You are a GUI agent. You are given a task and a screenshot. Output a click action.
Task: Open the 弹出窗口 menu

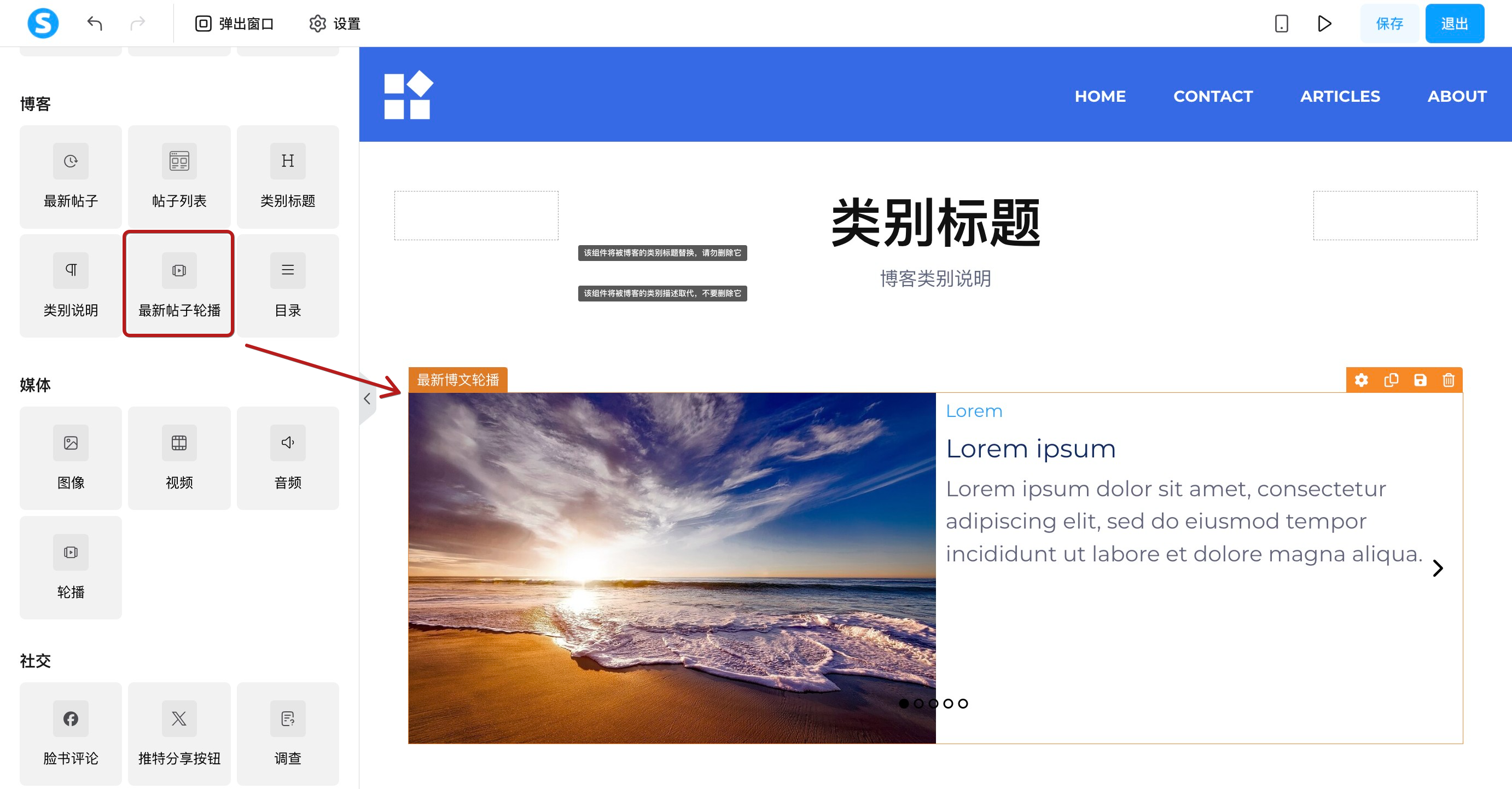pos(234,24)
